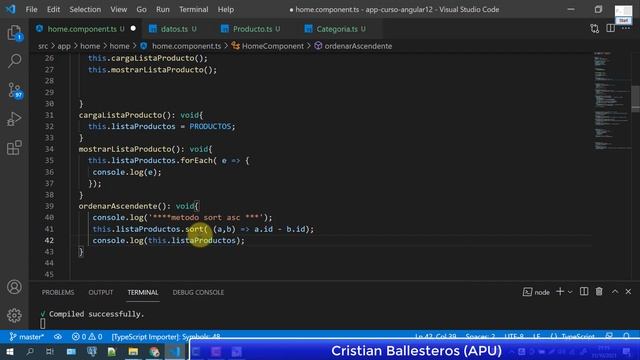Show the OUTPUT panel tab

point(101,292)
